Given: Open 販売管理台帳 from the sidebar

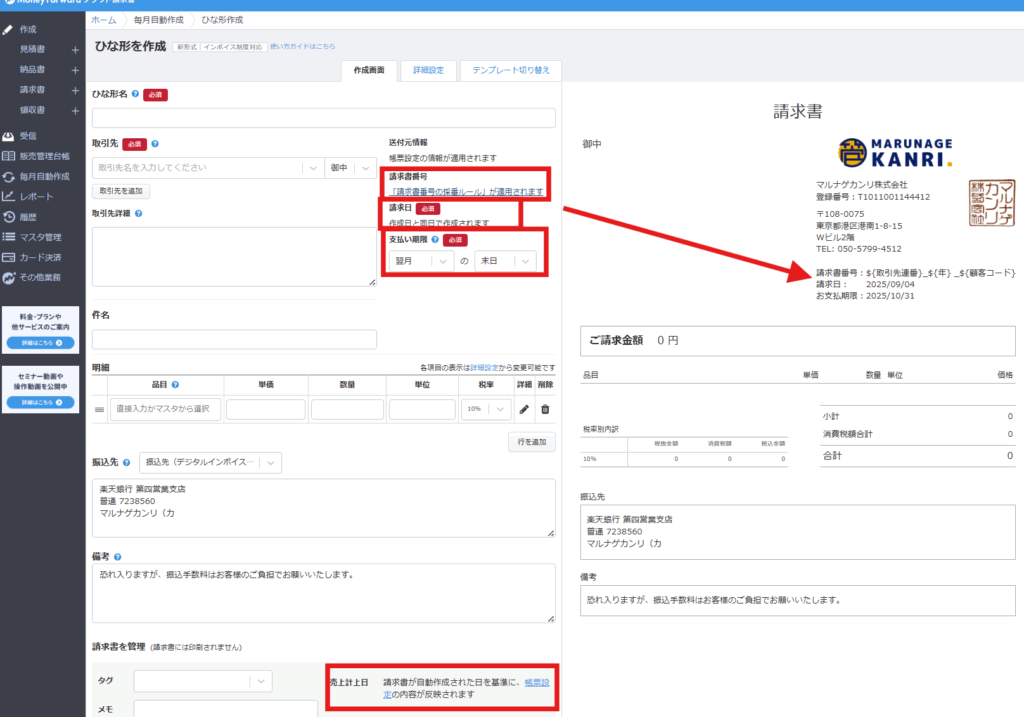Looking at the screenshot, I should [44, 156].
